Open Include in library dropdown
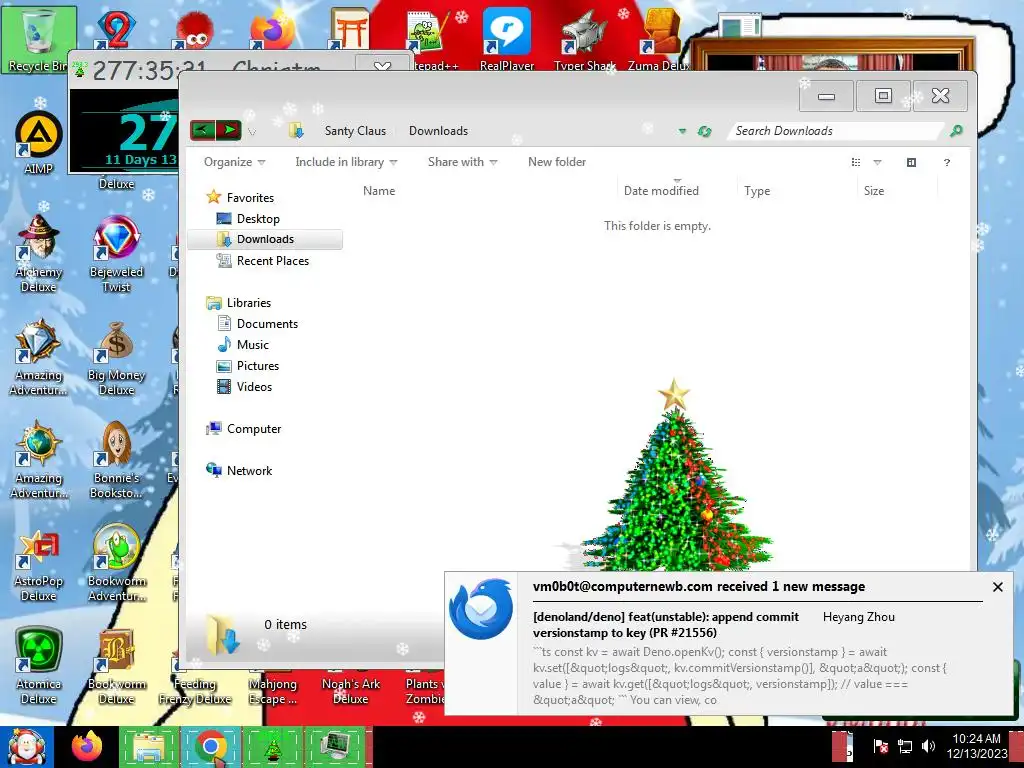 [x=346, y=162]
